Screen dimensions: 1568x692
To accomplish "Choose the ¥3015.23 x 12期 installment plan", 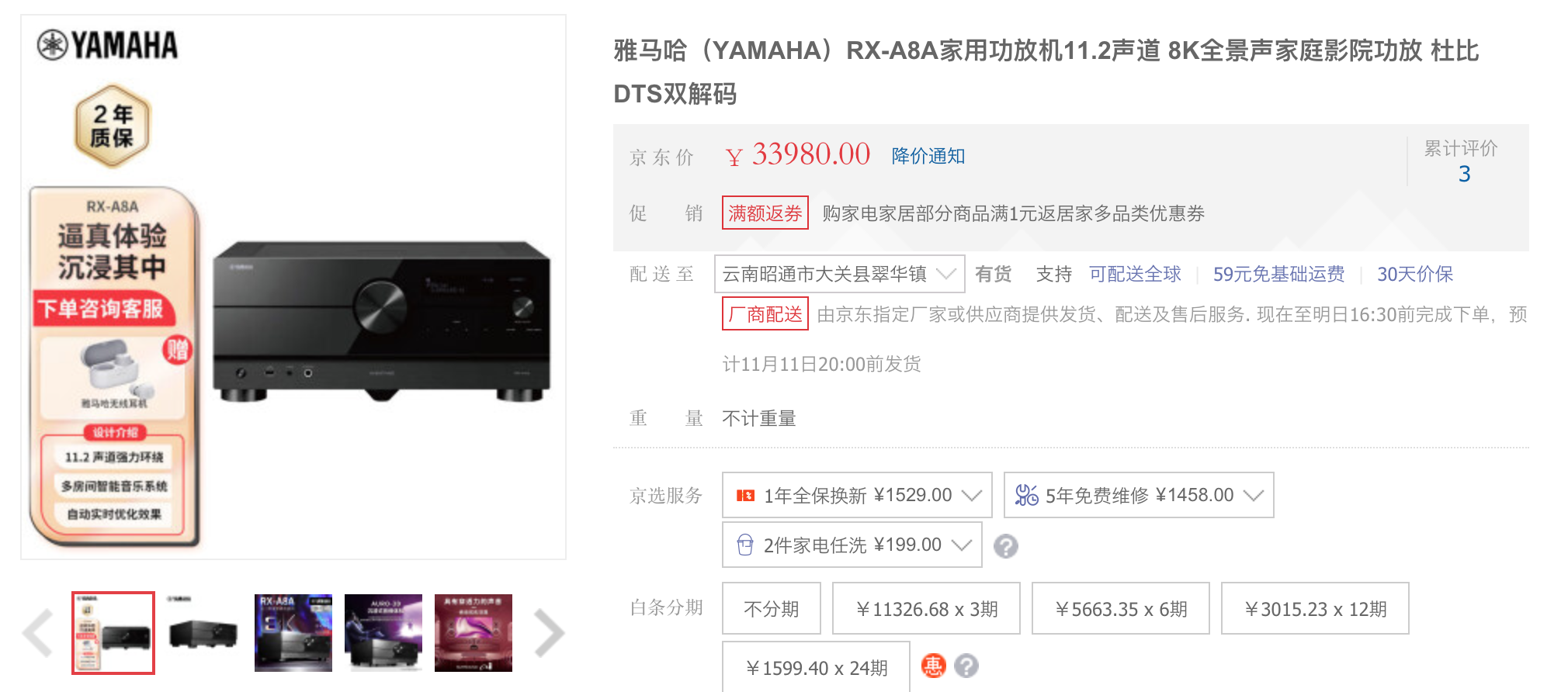I will [1315, 608].
